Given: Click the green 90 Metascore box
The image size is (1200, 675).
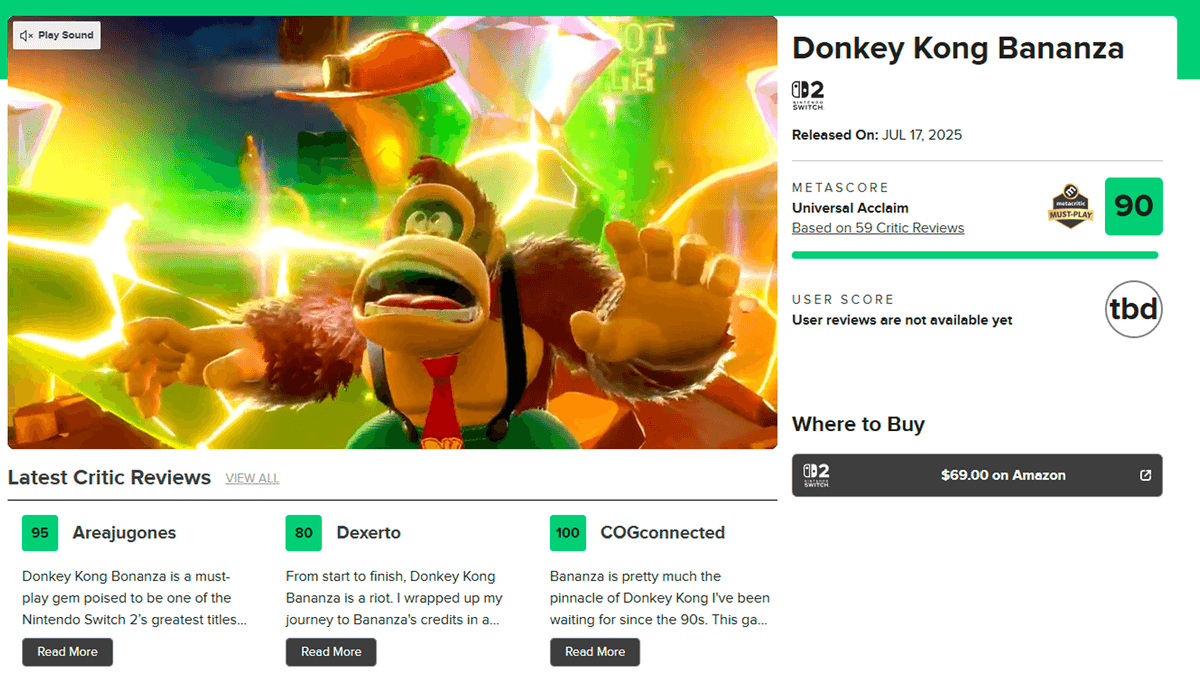Looking at the screenshot, I should pyautogui.click(x=1133, y=206).
